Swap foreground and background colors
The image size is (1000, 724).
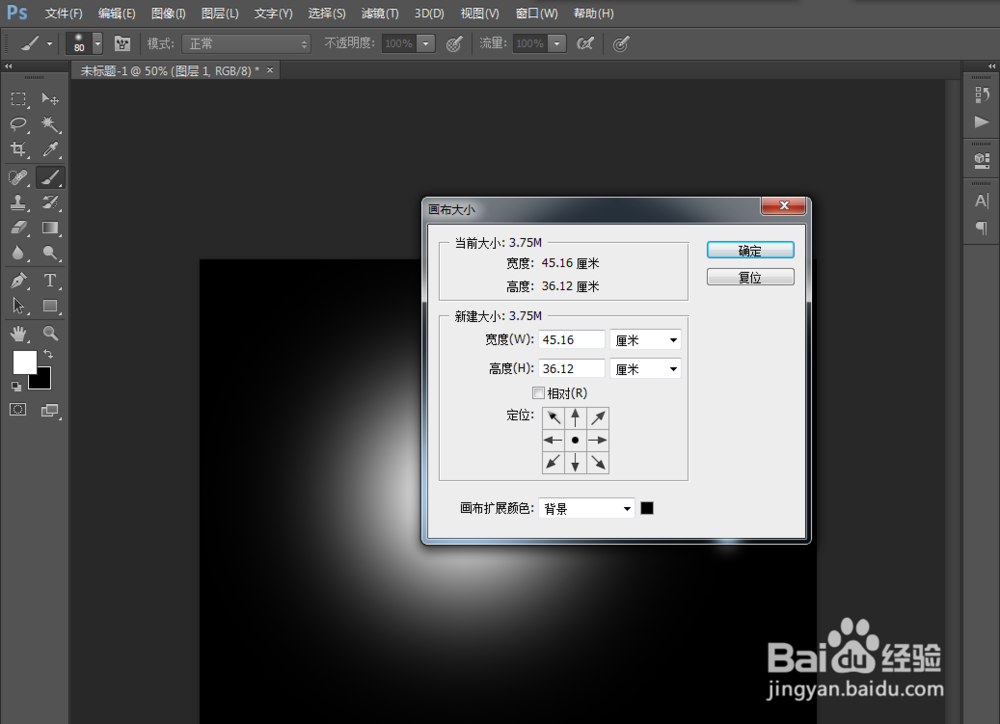(48, 353)
